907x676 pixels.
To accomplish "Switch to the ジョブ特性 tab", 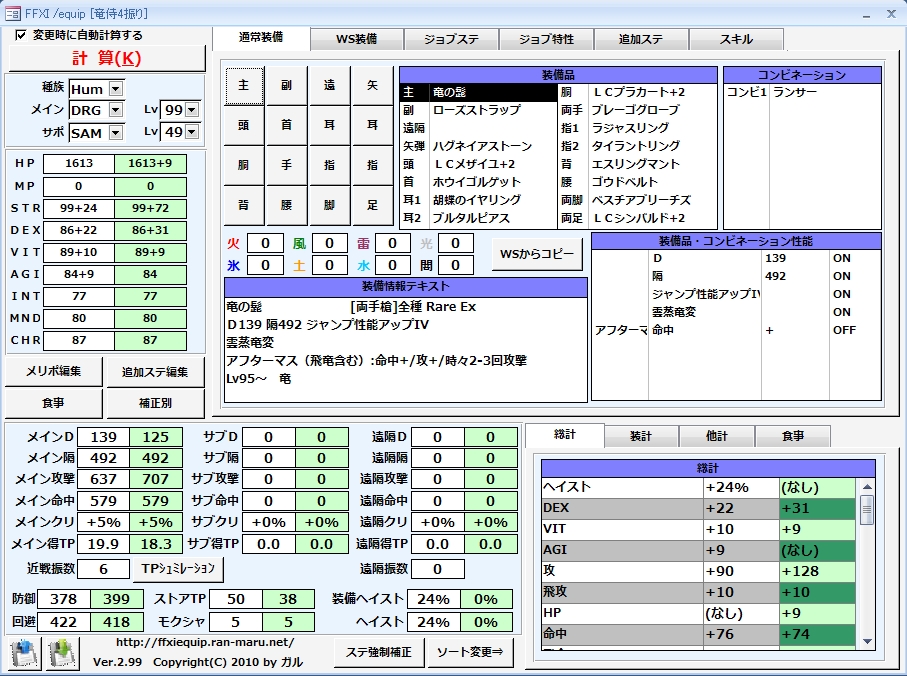I will pyautogui.click(x=546, y=39).
